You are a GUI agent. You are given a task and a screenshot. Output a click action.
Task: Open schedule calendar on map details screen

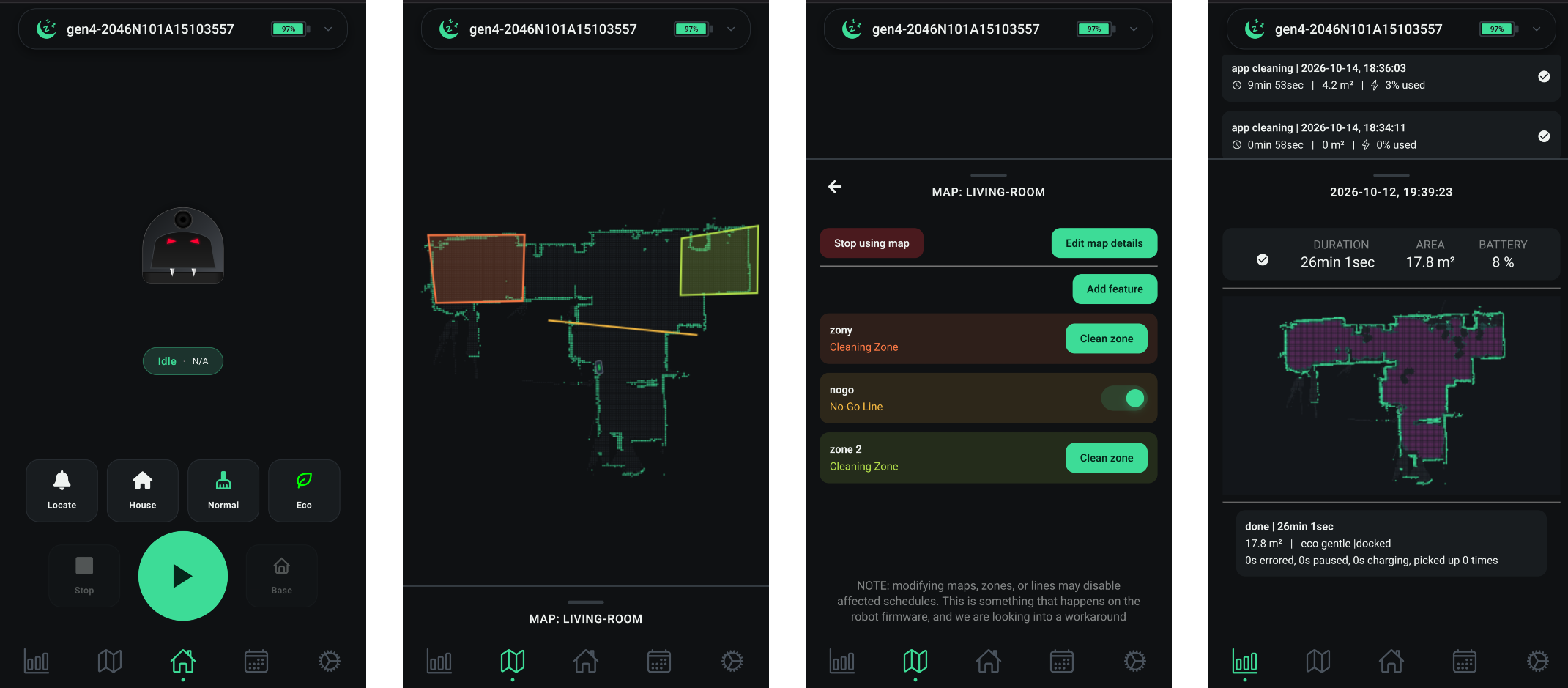click(1062, 662)
